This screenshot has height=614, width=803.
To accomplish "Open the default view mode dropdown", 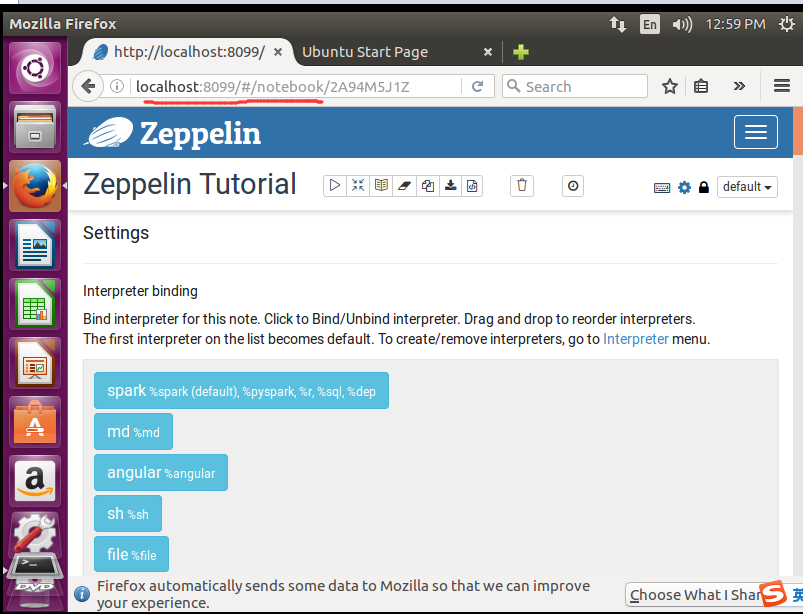I will [747, 187].
